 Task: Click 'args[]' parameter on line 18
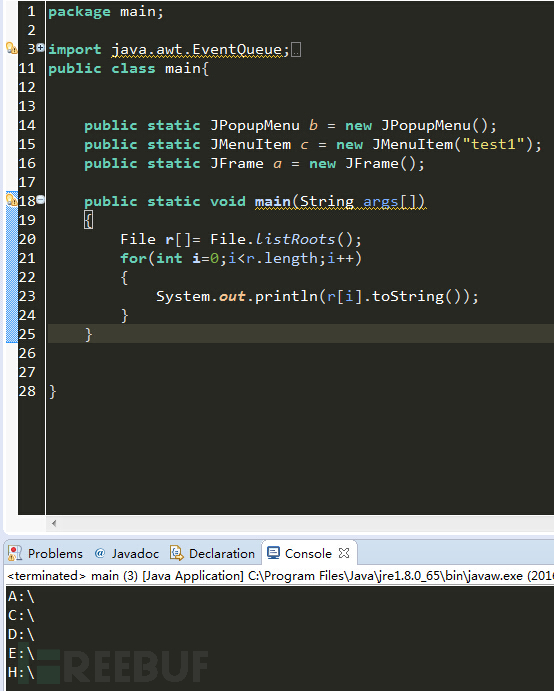point(390,202)
